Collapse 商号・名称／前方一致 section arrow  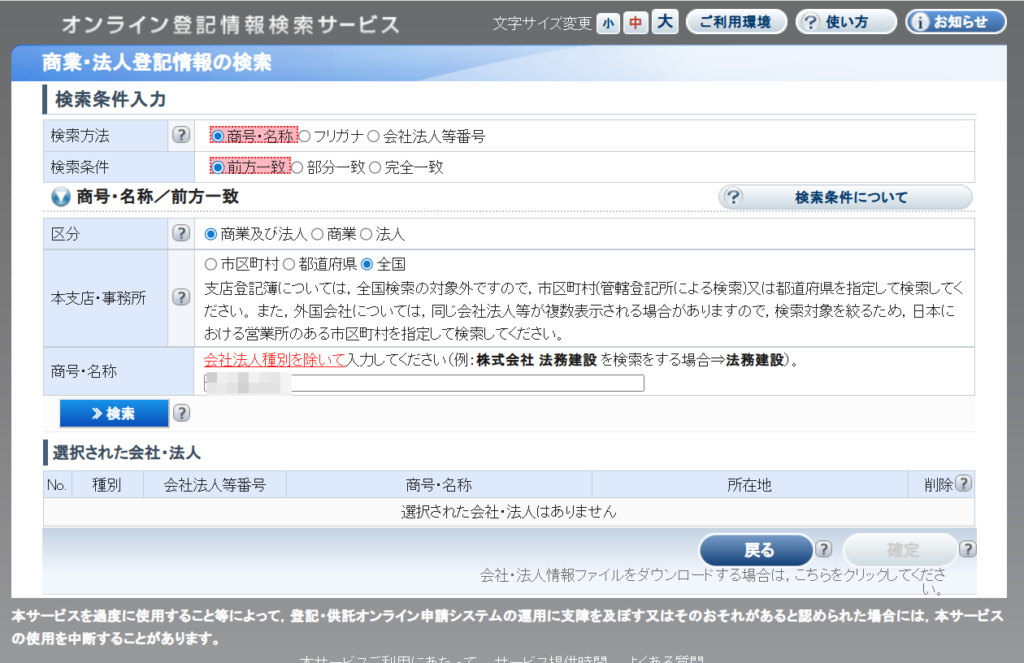pos(60,197)
